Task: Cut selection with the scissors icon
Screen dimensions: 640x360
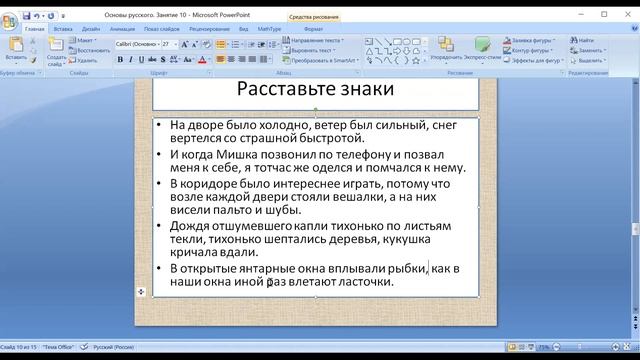Action: tap(33, 41)
